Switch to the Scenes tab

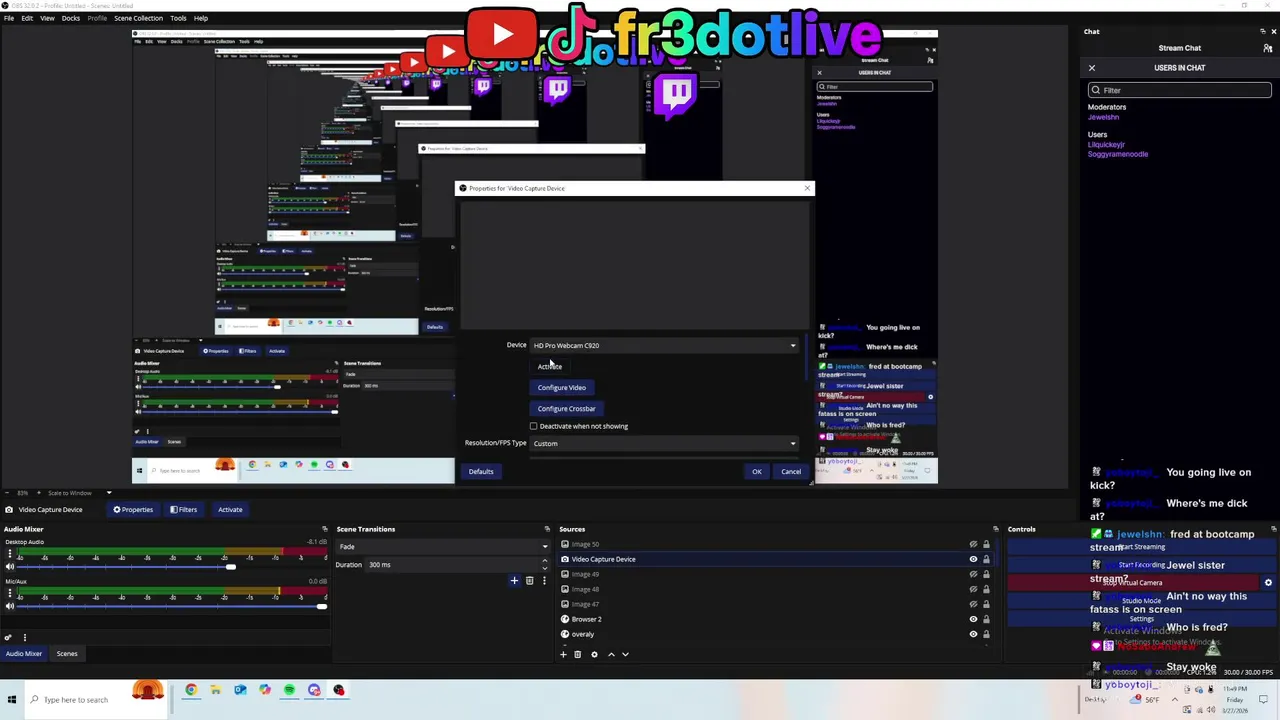tap(67, 654)
